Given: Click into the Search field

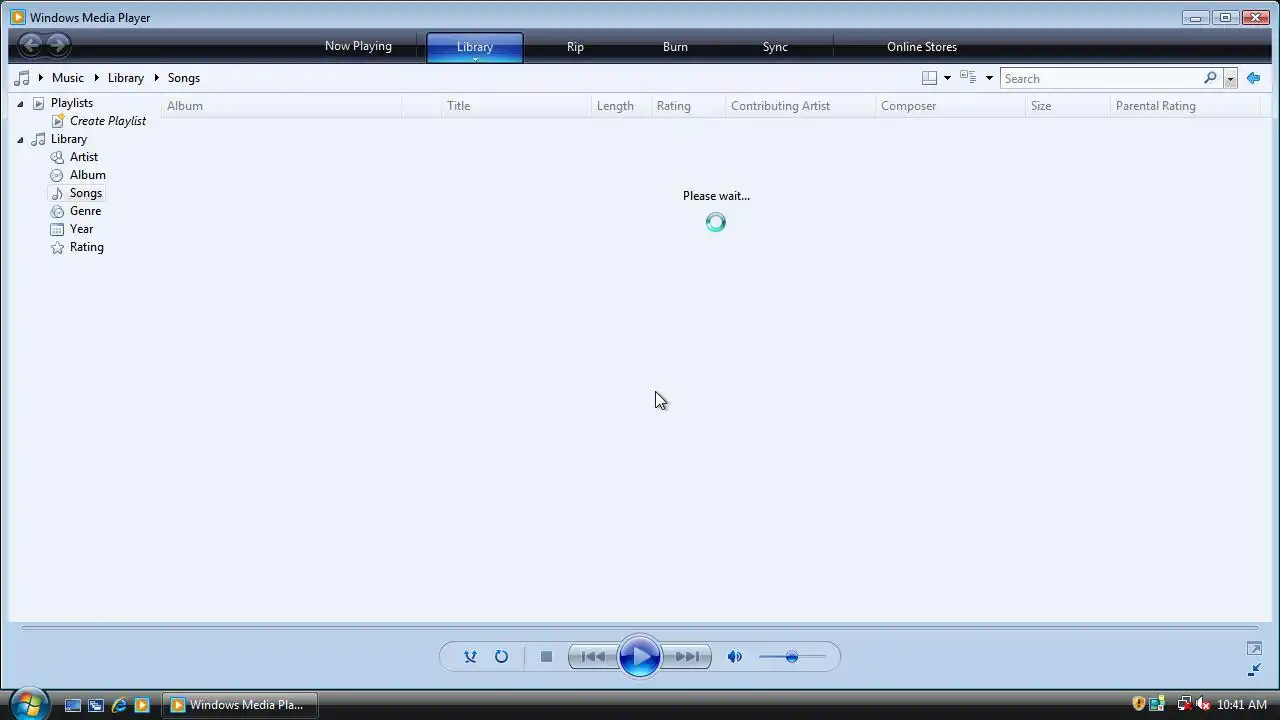Looking at the screenshot, I should [x=1100, y=78].
